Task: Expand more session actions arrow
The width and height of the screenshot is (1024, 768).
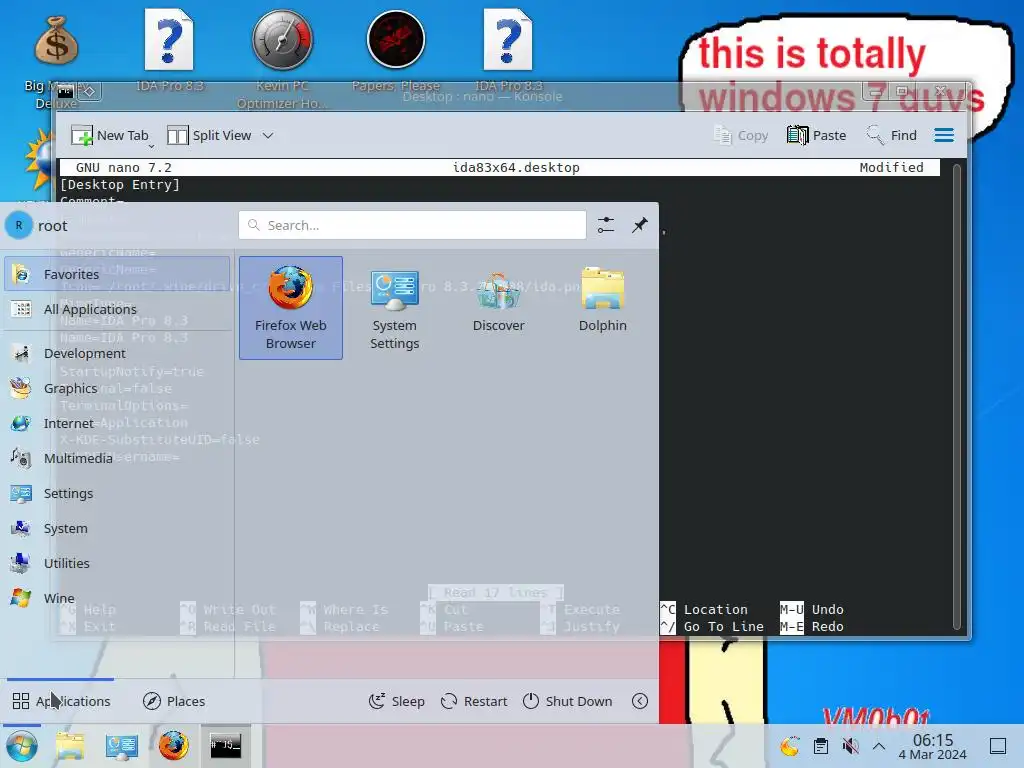Action: (x=640, y=701)
